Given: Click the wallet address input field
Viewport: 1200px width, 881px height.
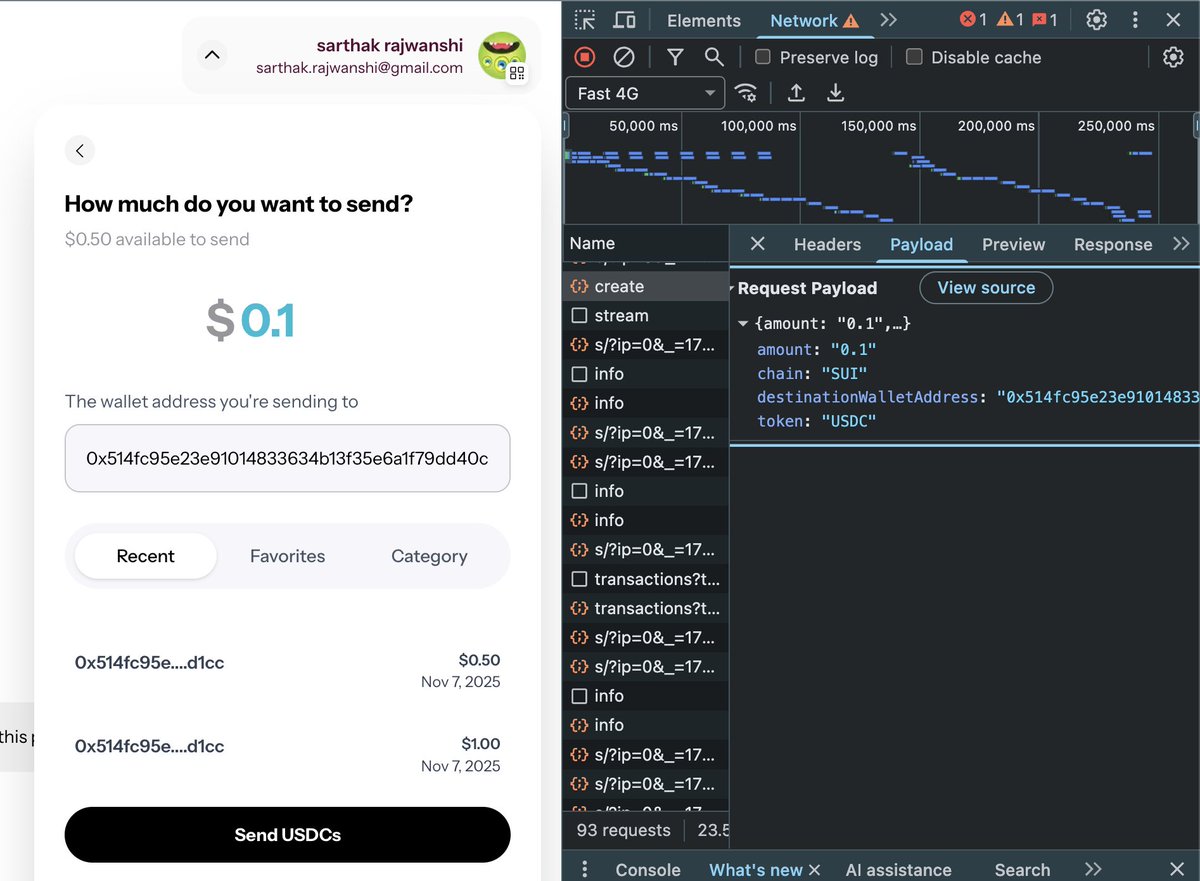Looking at the screenshot, I should pos(288,458).
